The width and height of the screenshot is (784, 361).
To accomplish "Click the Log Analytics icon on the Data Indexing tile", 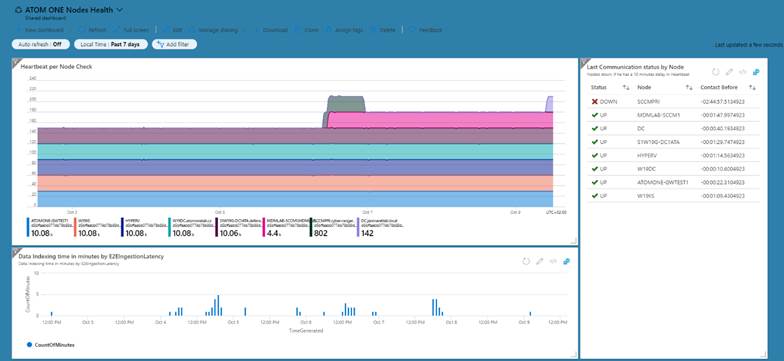I will coord(566,261).
